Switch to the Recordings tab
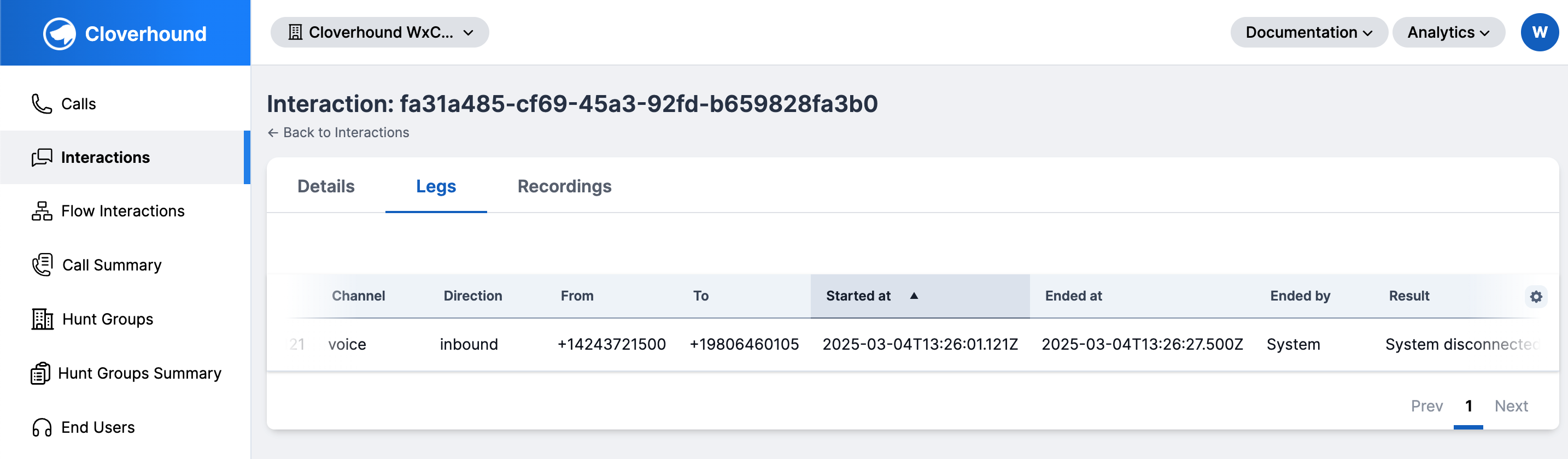 point(564,186)
